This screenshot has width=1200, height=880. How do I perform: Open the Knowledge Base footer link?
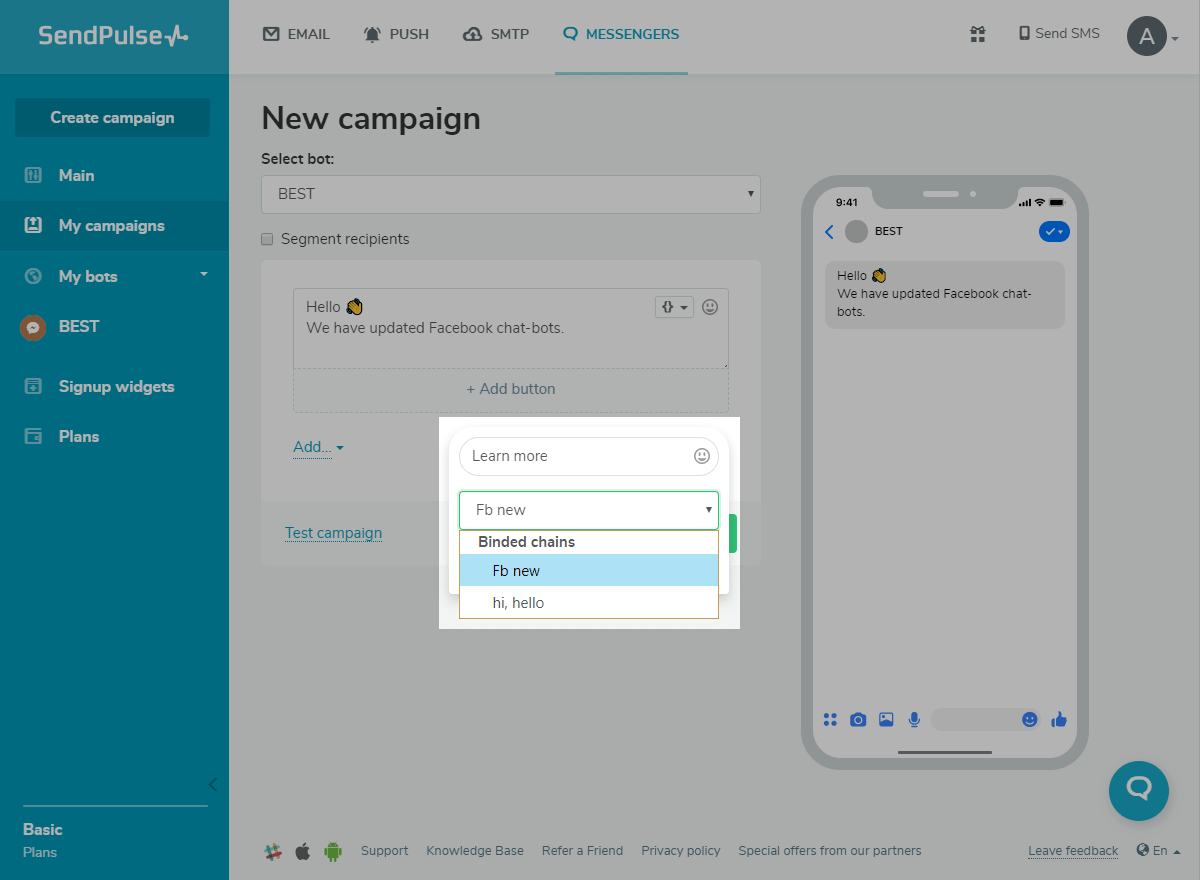coord(475,851)
